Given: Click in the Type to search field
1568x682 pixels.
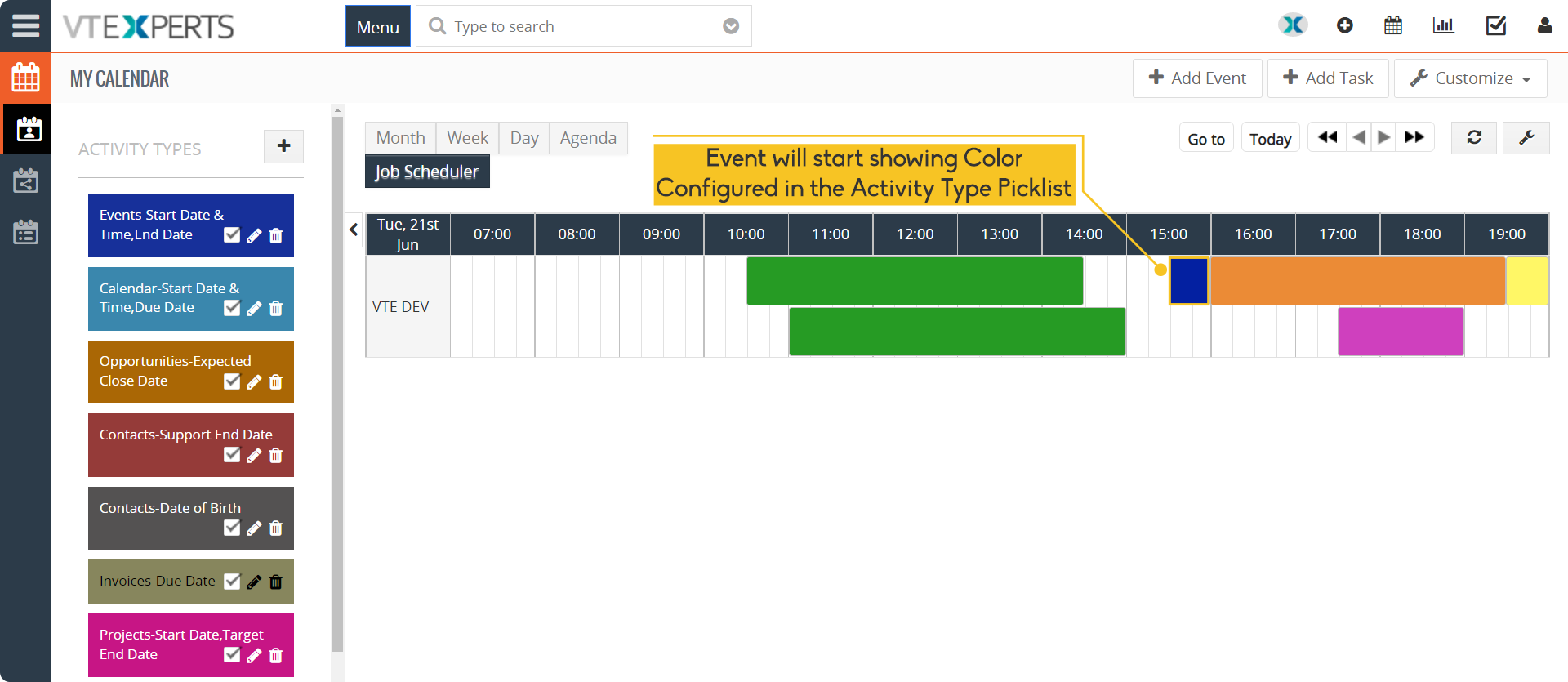Looking at the screenshot, I should pos(584,26).
